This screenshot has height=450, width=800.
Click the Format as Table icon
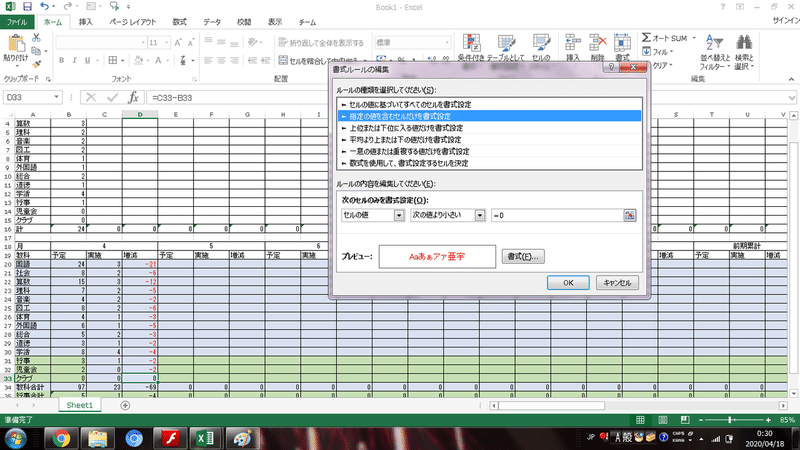point(506,43)
